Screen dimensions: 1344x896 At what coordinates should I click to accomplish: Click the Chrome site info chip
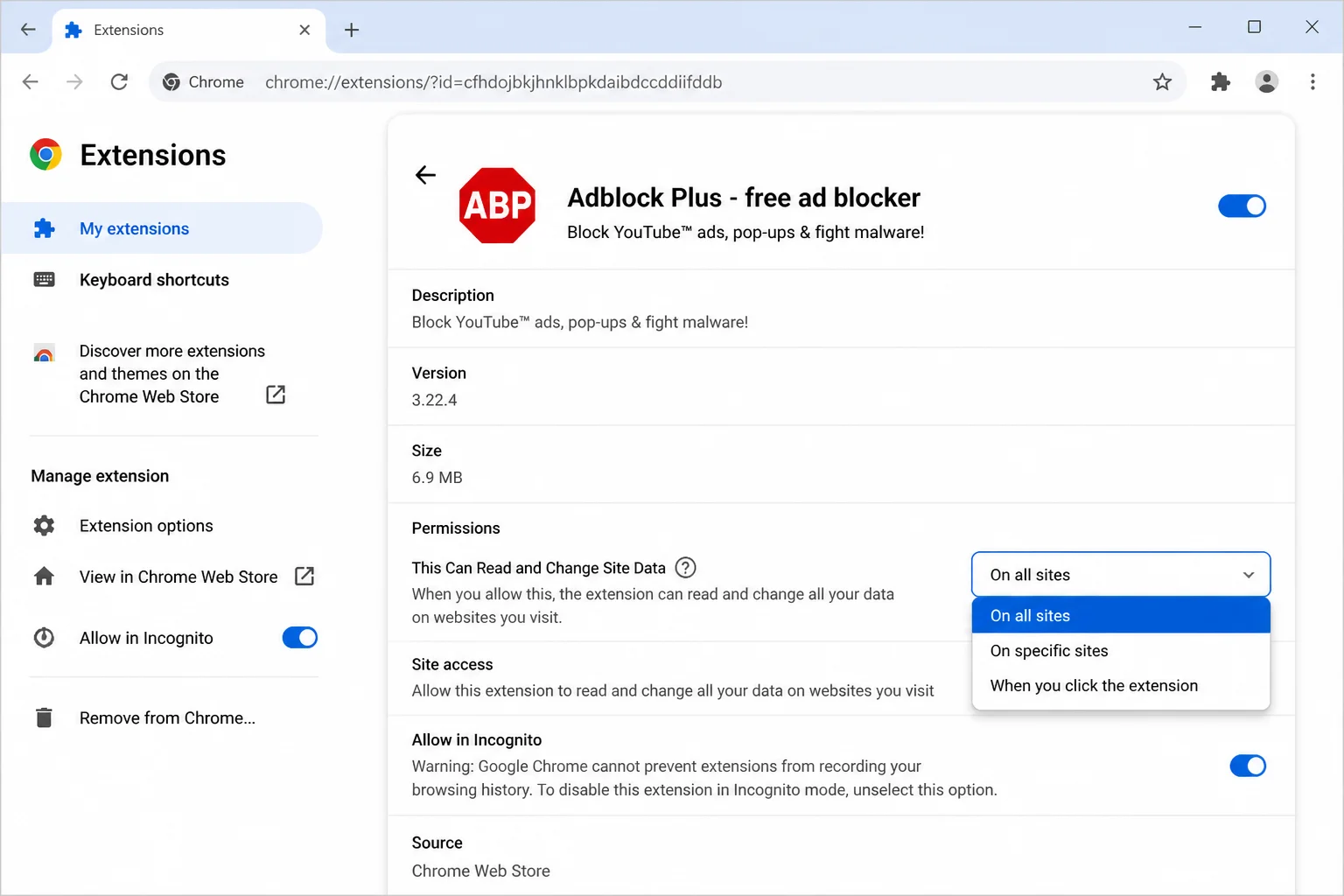coord(203,81)
